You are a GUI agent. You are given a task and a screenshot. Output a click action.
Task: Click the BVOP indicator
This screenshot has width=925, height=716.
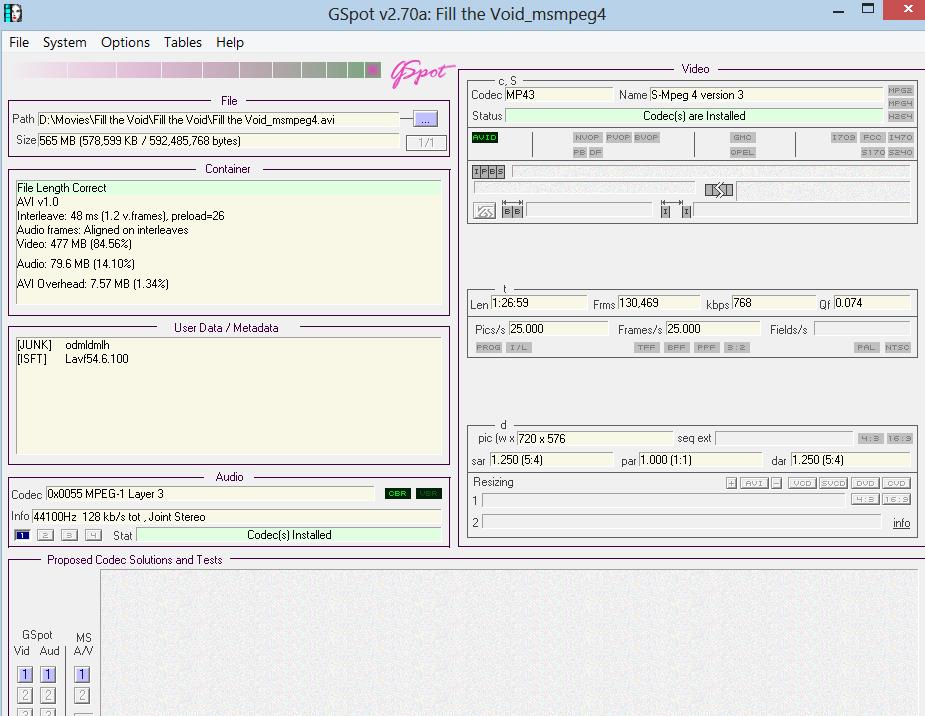click(646, 137)
